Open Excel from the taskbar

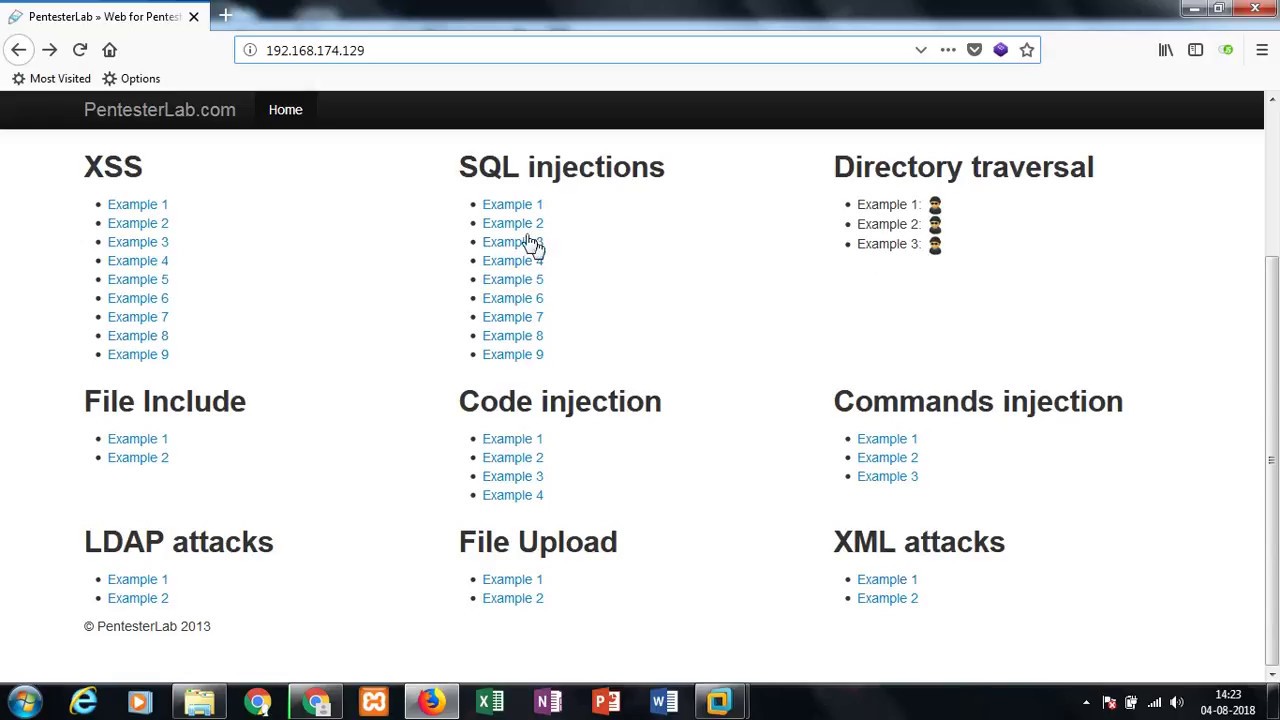pyautogui.click(x=490, y=702)
